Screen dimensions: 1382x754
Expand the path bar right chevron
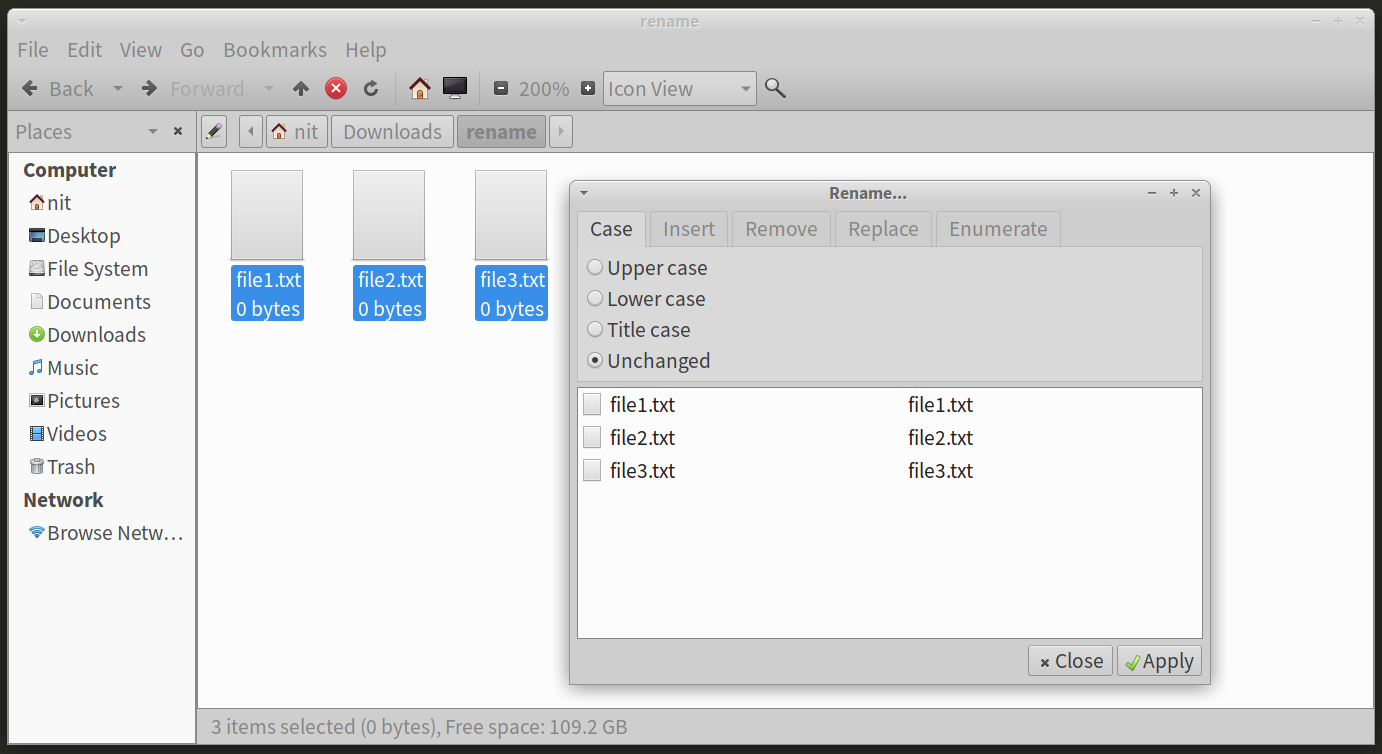[560, 131]
